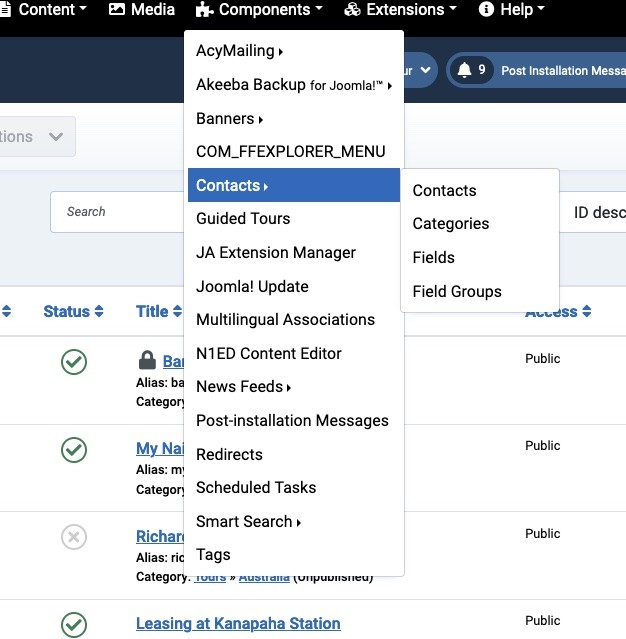Viewport: 626px width, 639px height.
Task: Choose Field Groups from Contacts submenu
Action: (x=457, y=292)
